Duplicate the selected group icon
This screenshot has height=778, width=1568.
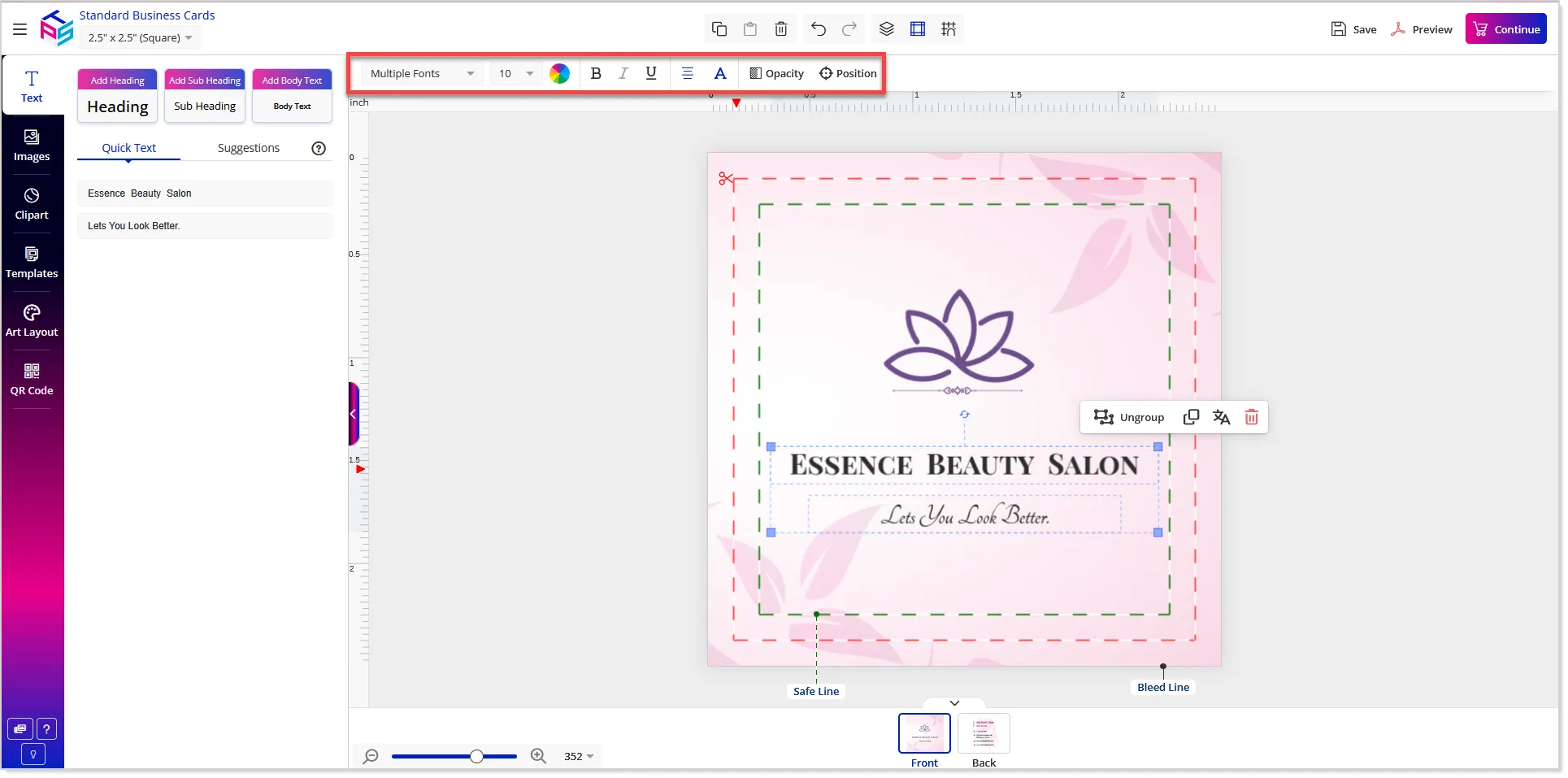pyautogui.click(x=1191, y=417)
